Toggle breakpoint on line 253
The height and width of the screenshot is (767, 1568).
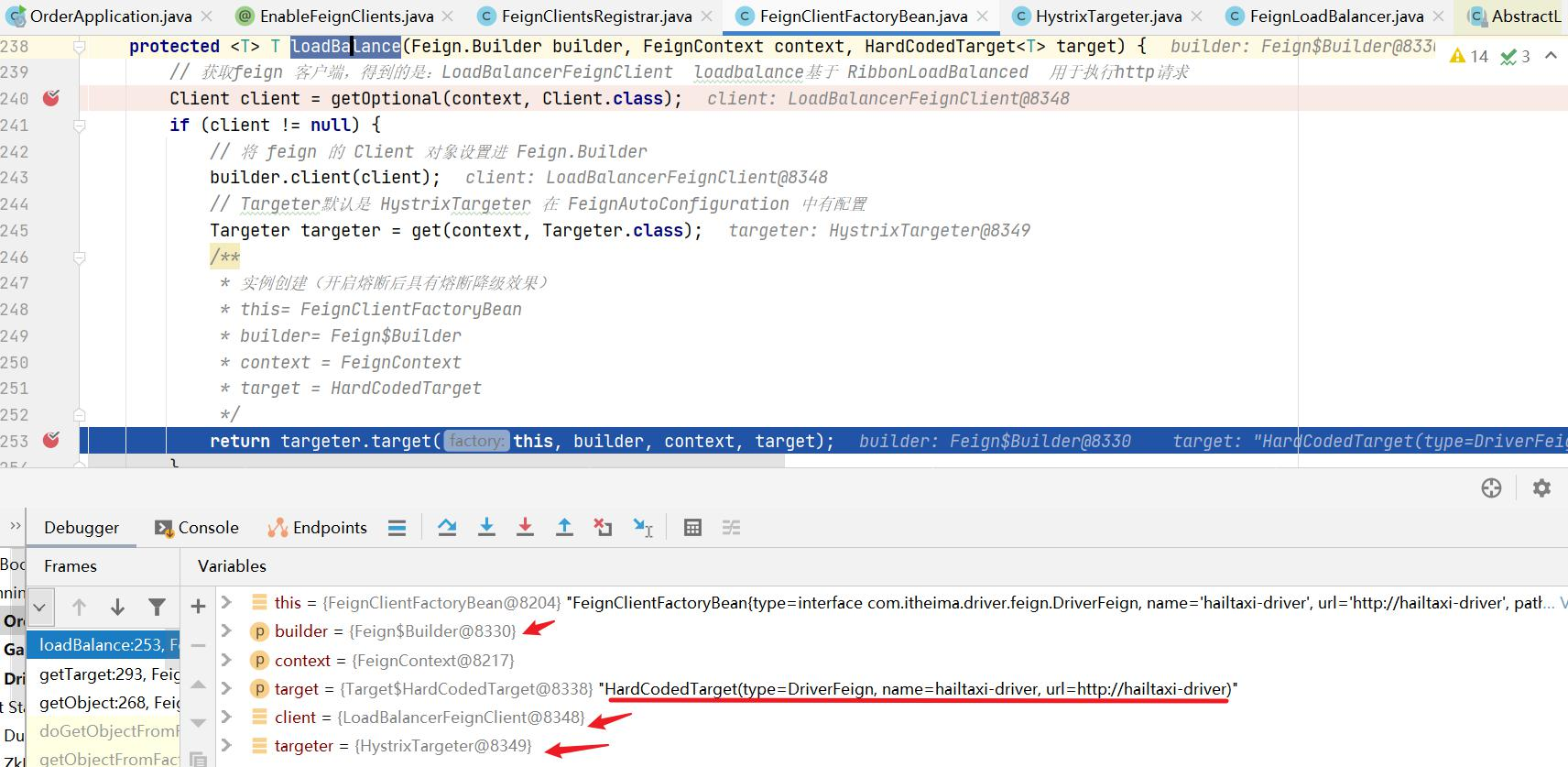(51, 441)
